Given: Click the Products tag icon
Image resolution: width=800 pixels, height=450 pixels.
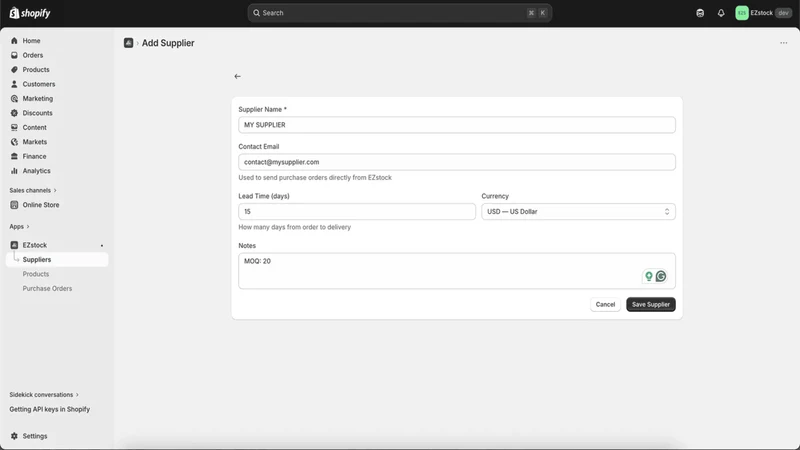Looking at the screenshot, I should coord(14,69).
